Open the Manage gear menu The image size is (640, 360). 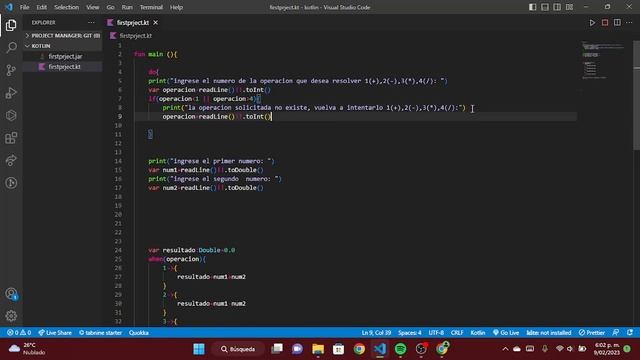coord(11,316)
